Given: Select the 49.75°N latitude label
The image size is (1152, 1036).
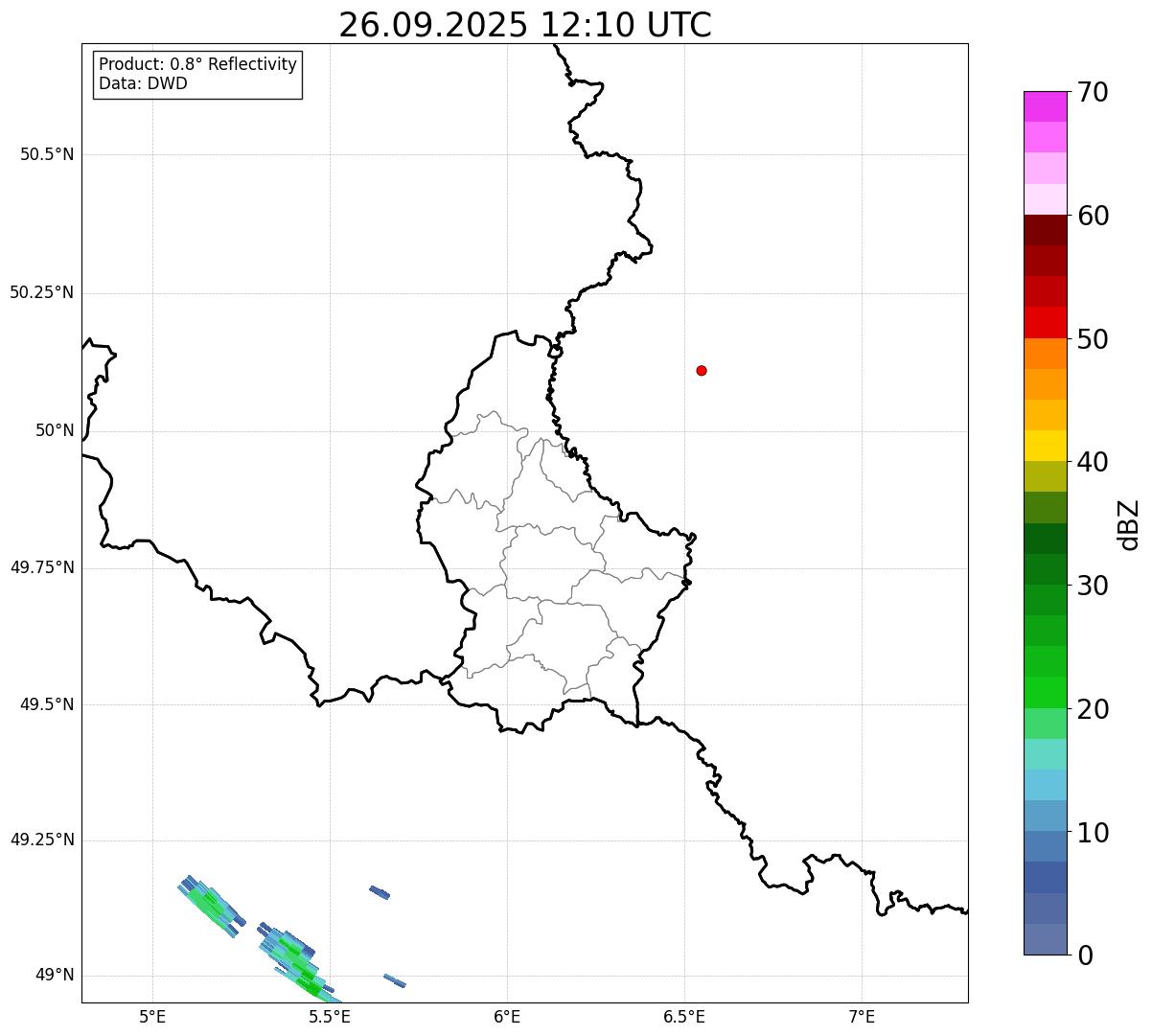Looking at the screenshot, I should [x=42, y=567].
